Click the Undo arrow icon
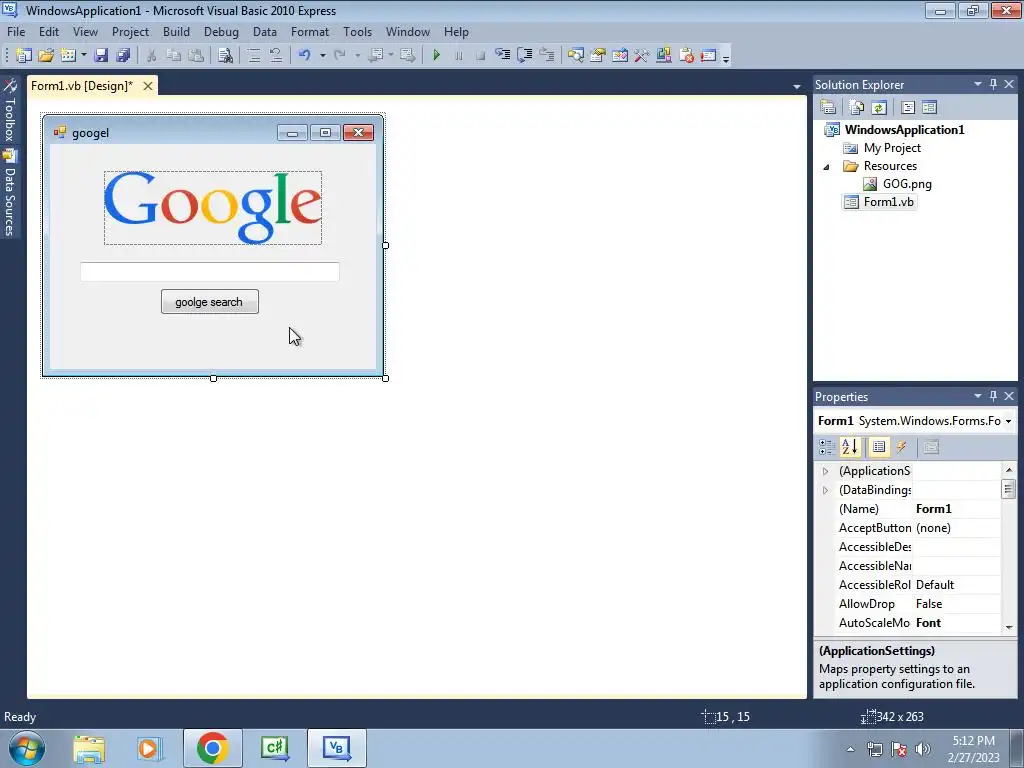Image resolution: width=1024 pixels, height=768 pixels. [304, 56]
